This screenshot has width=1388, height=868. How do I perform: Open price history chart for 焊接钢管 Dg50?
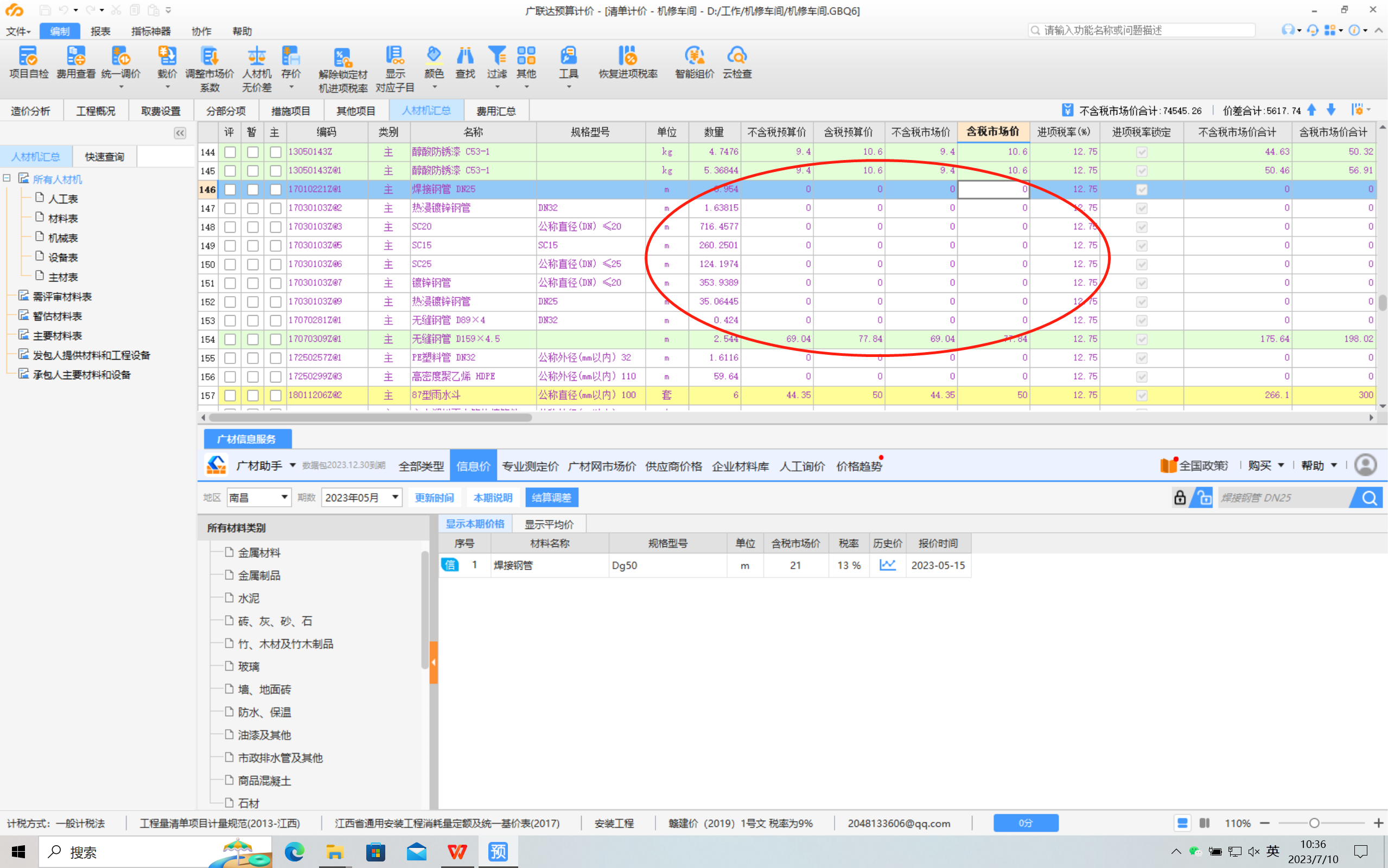pyautogui.click(x=888, y=565)
